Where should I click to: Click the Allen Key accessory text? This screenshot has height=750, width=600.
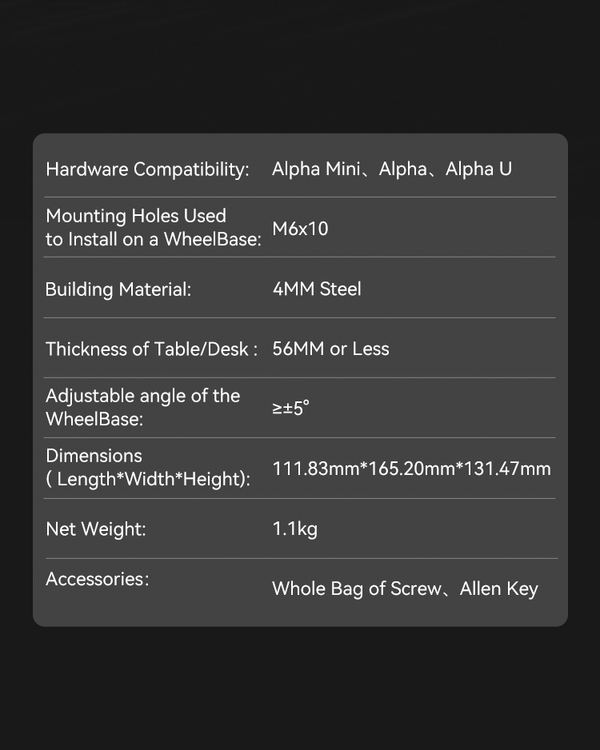(498, 589)
